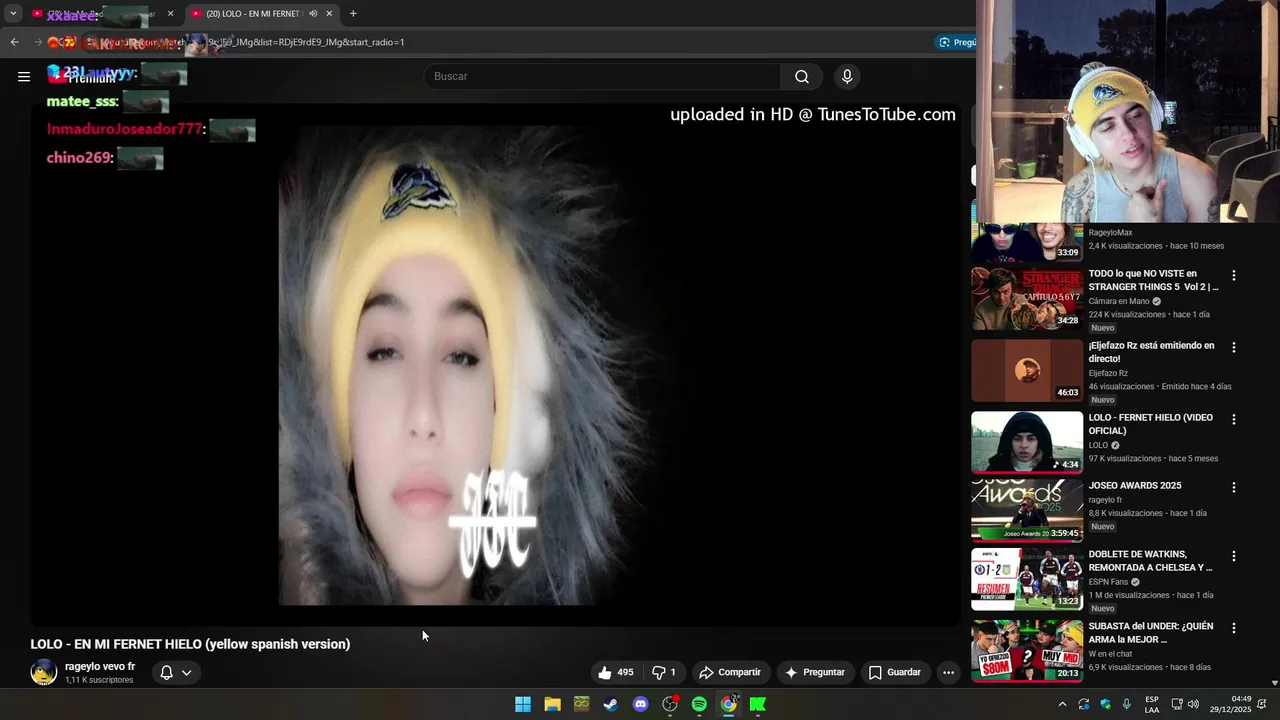1280x720 pixels.
Task: Open Discord from the taskbar
Action: pyautogui.click(x=640, y=704)
